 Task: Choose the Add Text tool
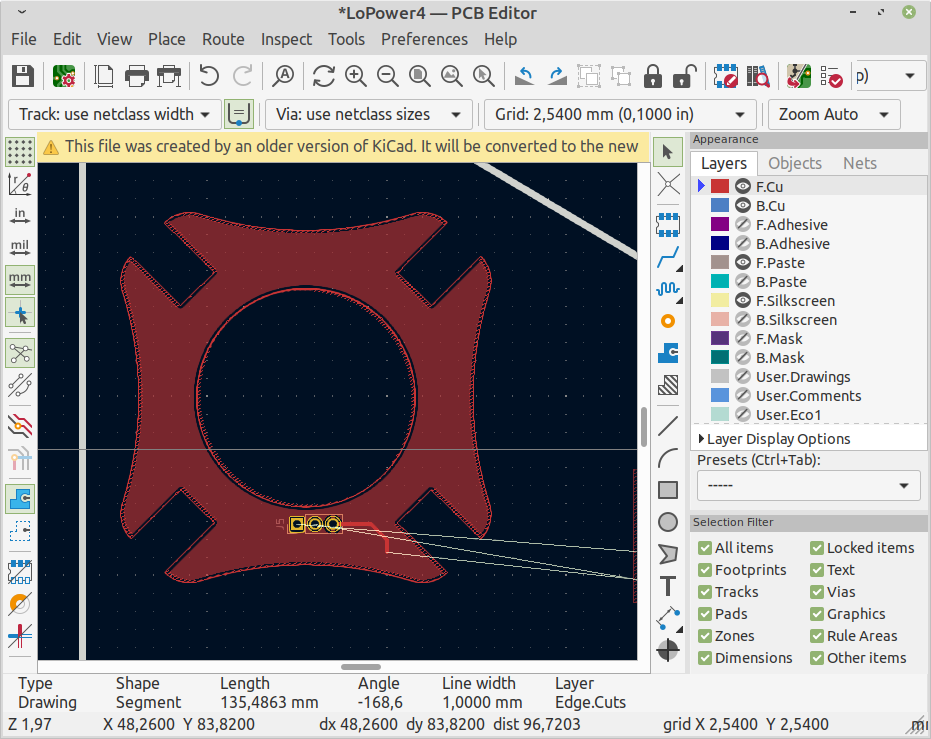(668, 586)
